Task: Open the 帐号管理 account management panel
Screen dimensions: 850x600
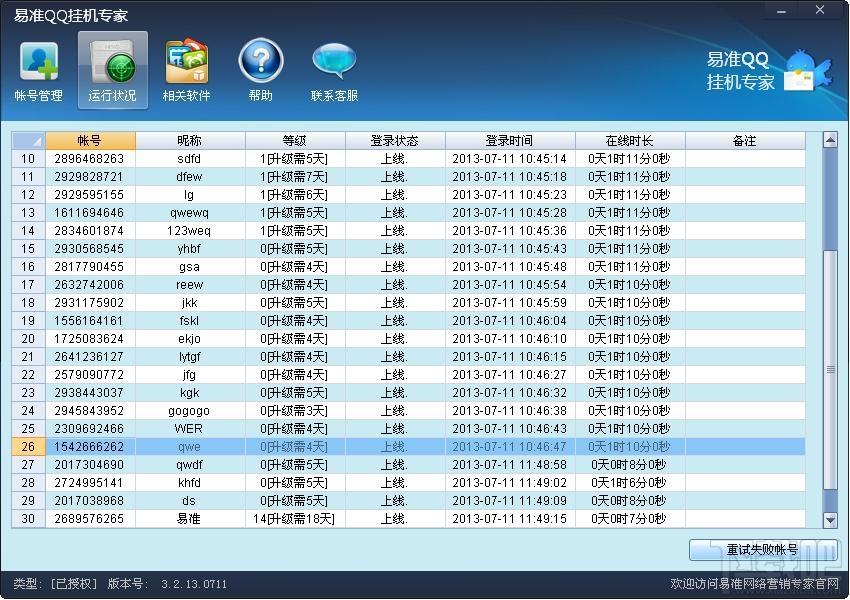Action: tap(37, 68)
